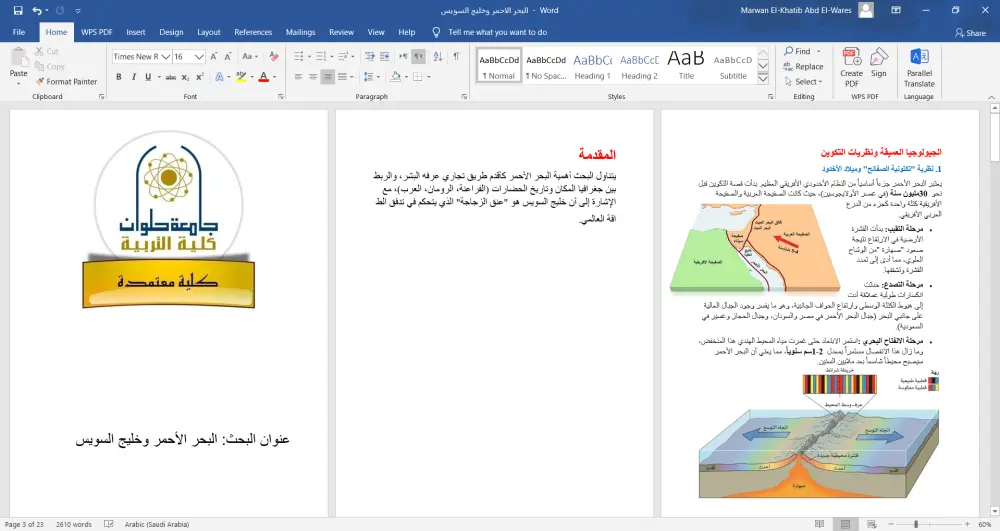Open the font name dropdown
The image size is (1000, 531).
[x=166, y=57]
